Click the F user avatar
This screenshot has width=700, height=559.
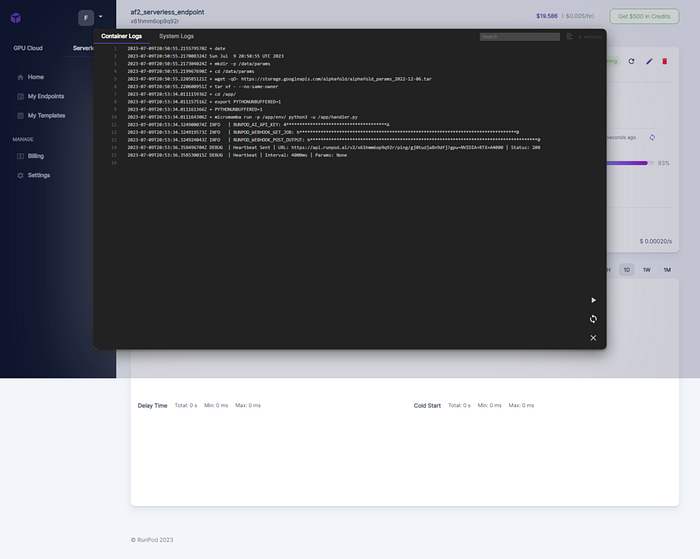click(x=86, y=18)
